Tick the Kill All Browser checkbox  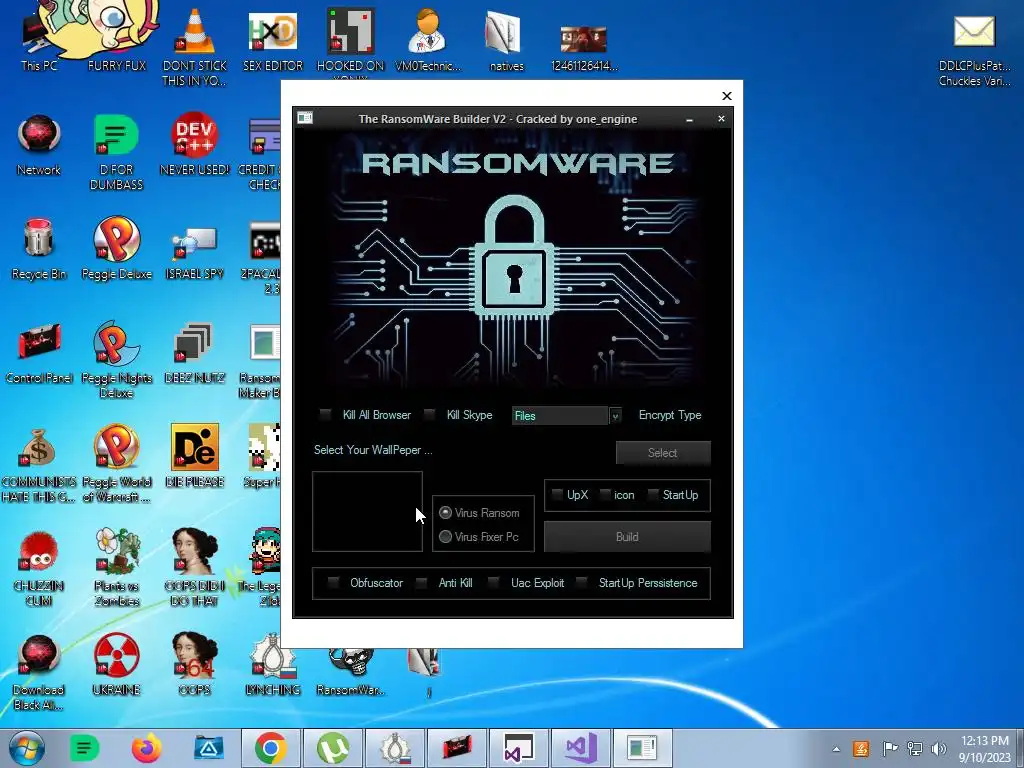[x=325, y=415]
